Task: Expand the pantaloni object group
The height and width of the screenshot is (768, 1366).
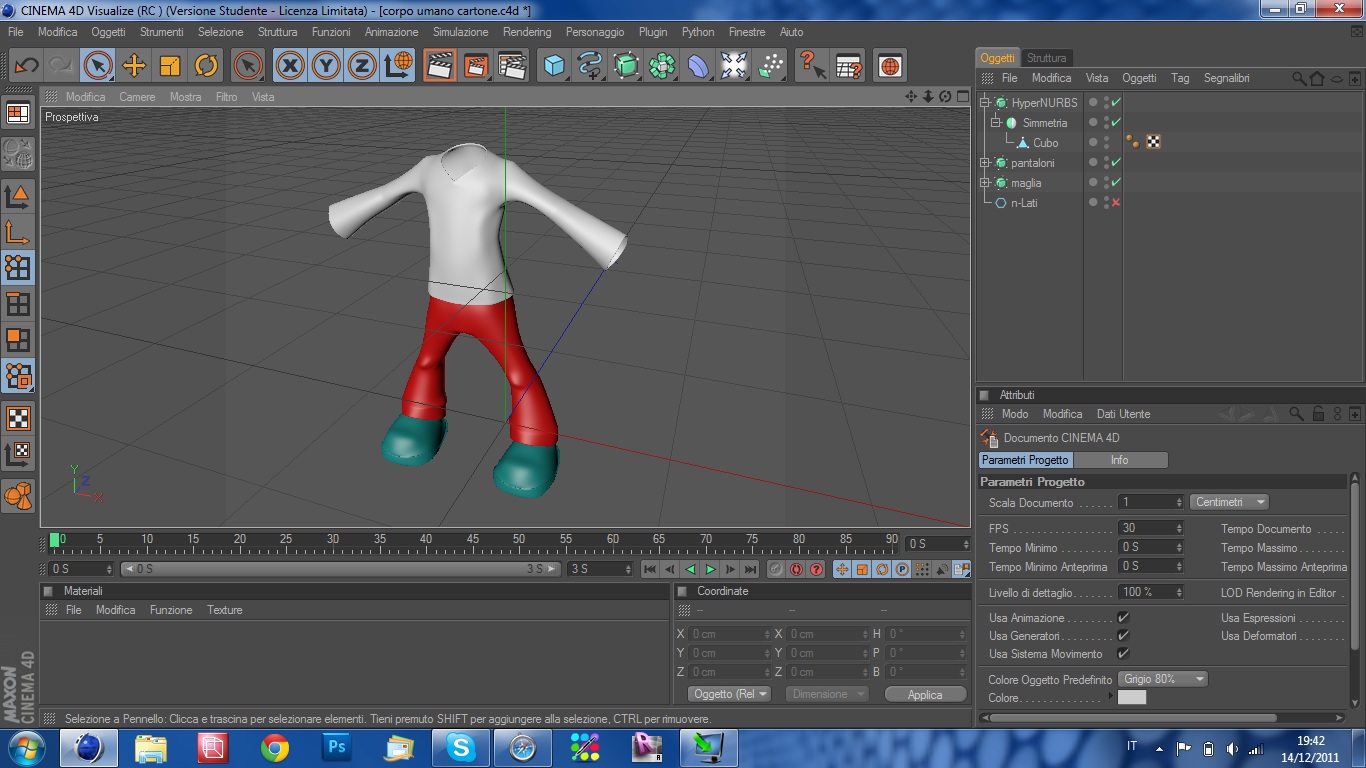Action: (985, 163)
